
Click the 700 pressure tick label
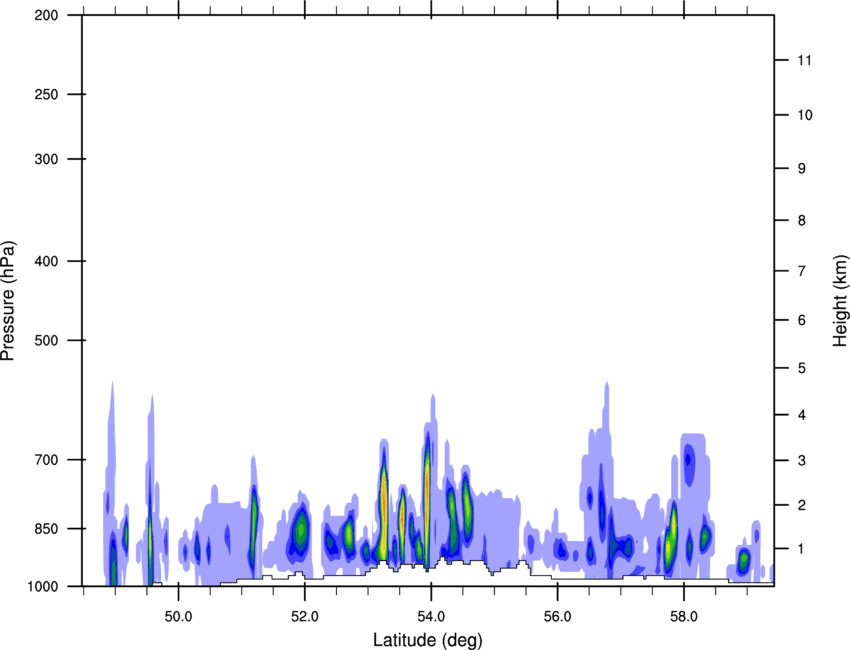[x=46, y=460]
